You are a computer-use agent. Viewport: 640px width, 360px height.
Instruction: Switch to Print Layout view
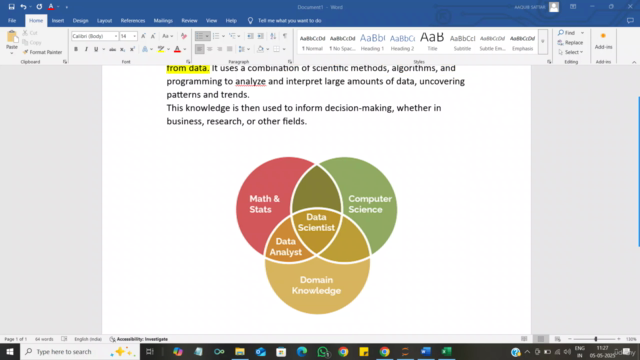coord(541,339)
